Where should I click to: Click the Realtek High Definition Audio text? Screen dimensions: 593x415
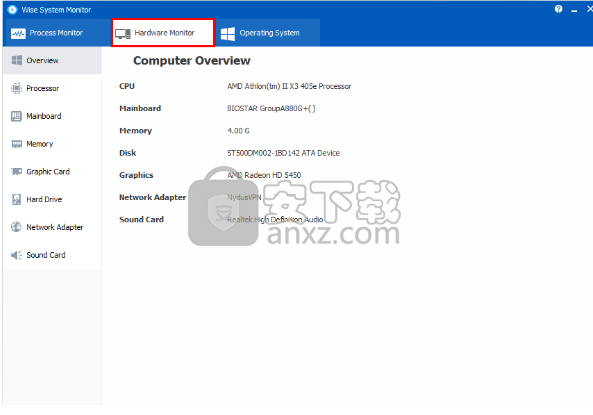click(275, 219)
